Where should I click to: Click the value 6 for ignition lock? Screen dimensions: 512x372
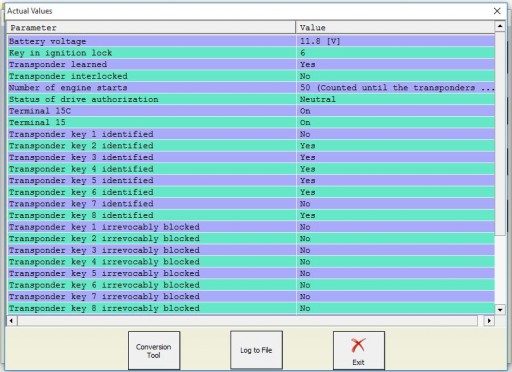click(x=303, y=53)
